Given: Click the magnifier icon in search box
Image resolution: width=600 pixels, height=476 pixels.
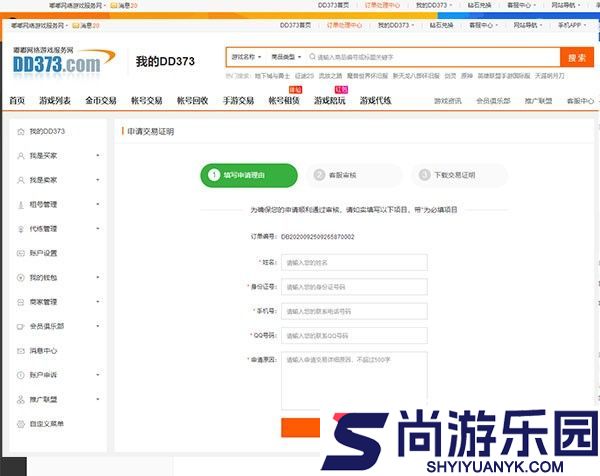Looking at the screenshot, I should coord(312,57).
